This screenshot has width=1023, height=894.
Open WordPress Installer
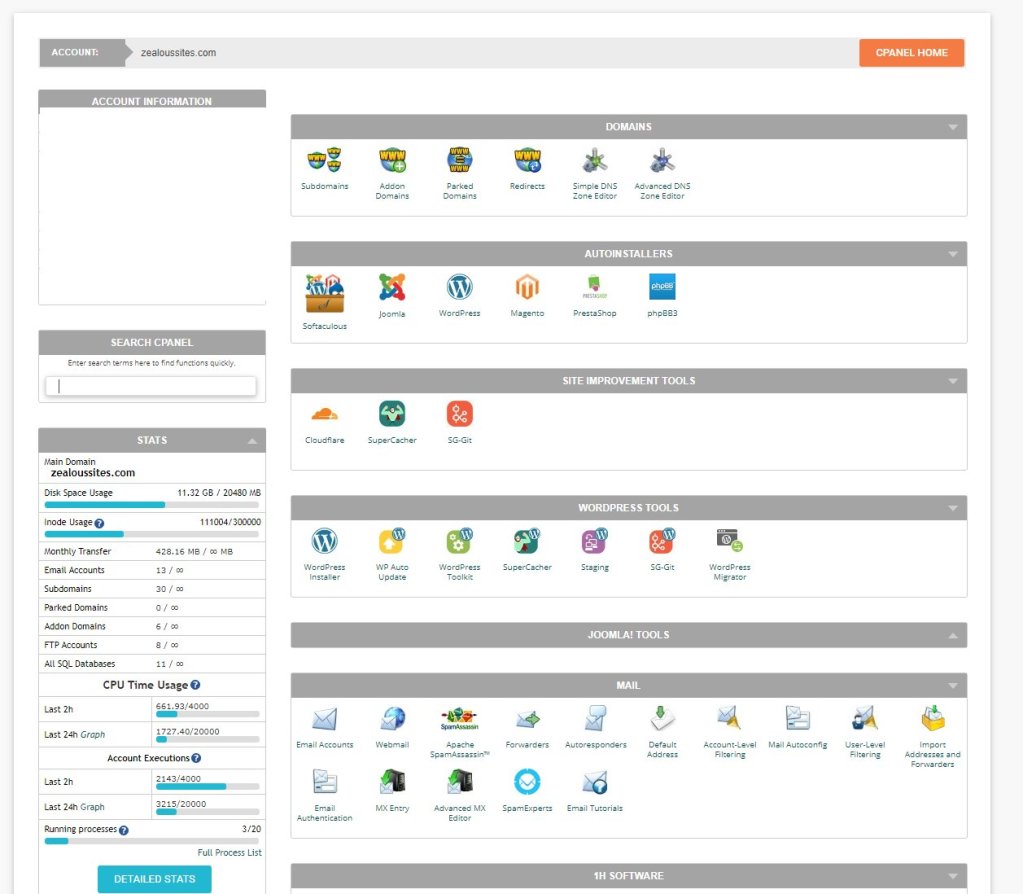coord(324,541)
